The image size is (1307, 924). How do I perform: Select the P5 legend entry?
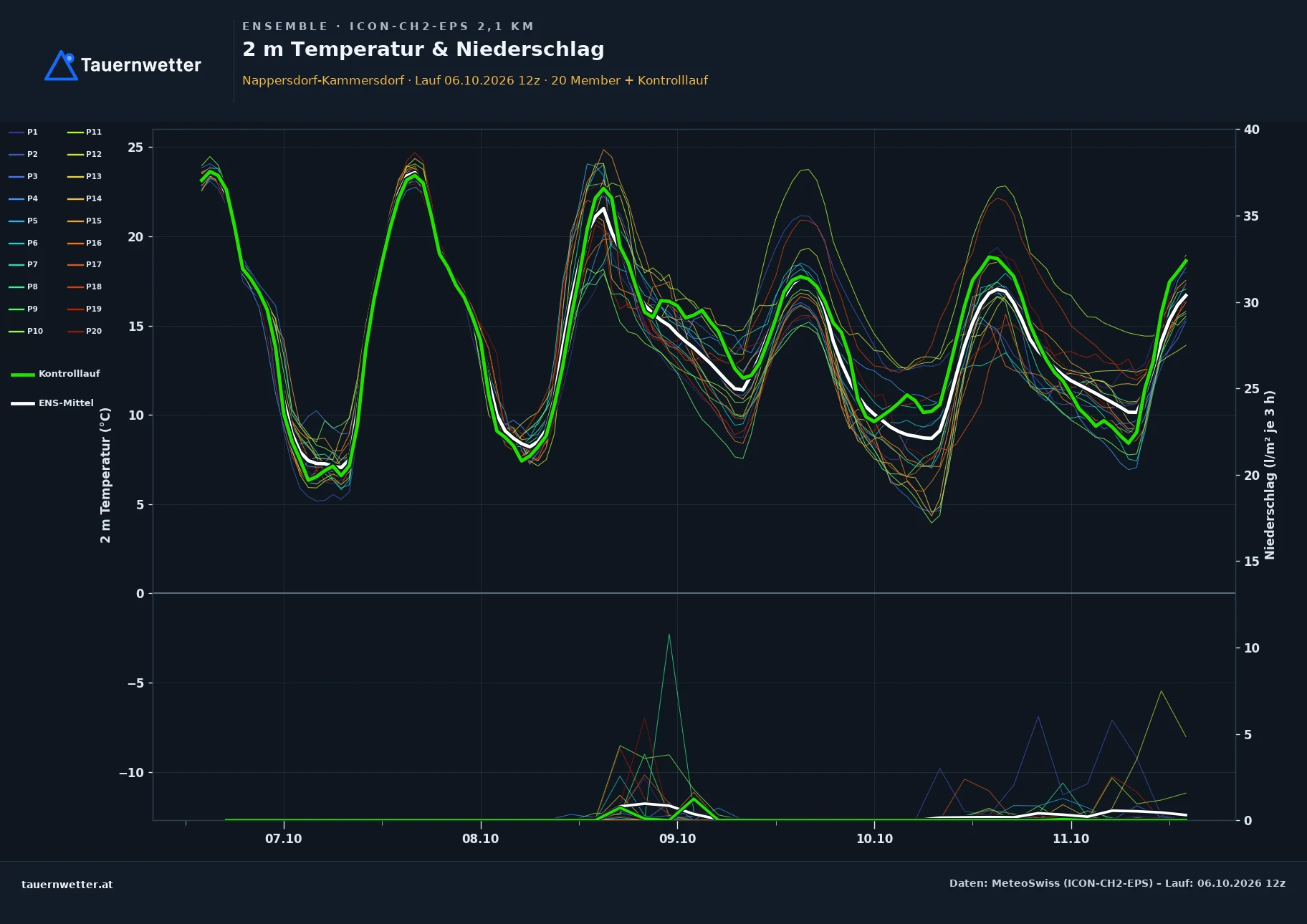23,221
